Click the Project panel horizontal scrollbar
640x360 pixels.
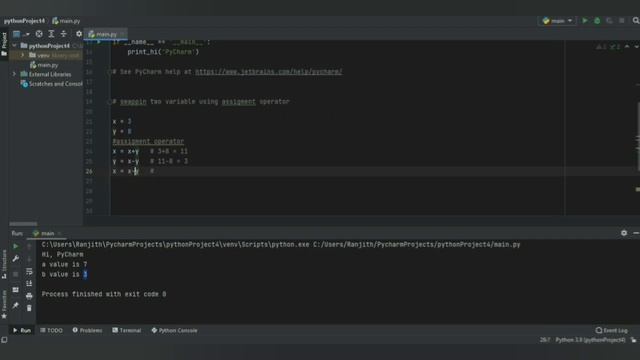23,224
